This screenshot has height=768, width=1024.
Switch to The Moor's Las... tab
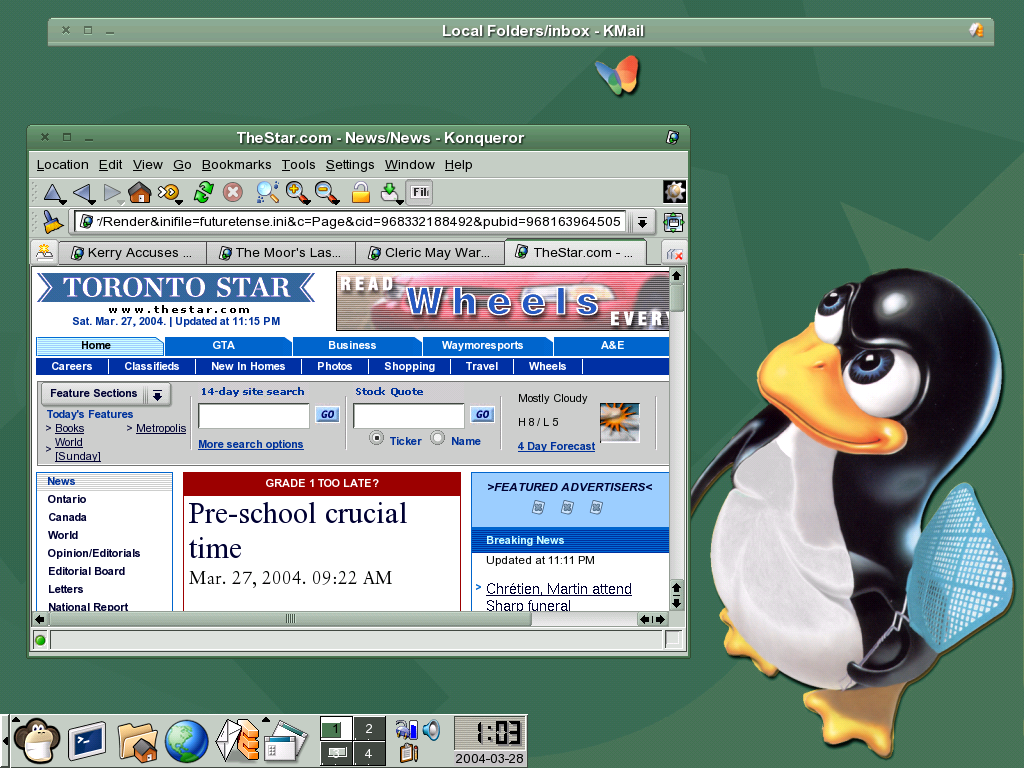click(281, 253)
